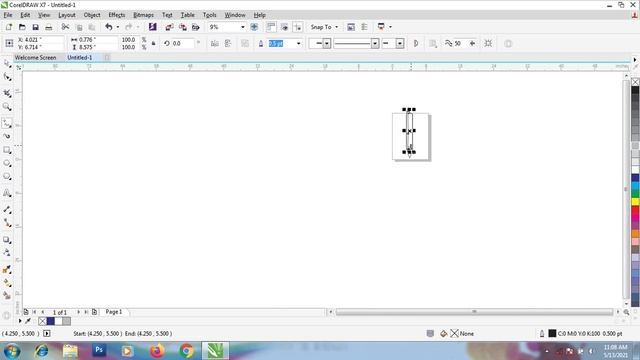Open a file using the folder icon
The image size is (640, 360).
[x=22, y=27]
